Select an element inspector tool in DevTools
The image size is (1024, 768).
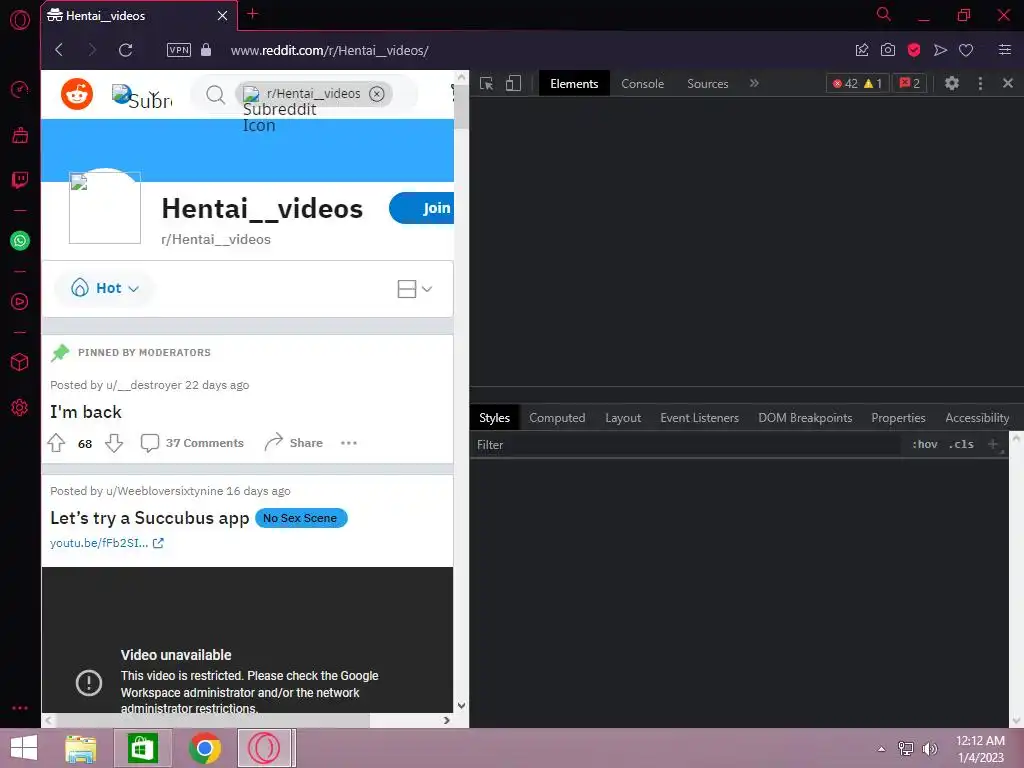point(487,83)
